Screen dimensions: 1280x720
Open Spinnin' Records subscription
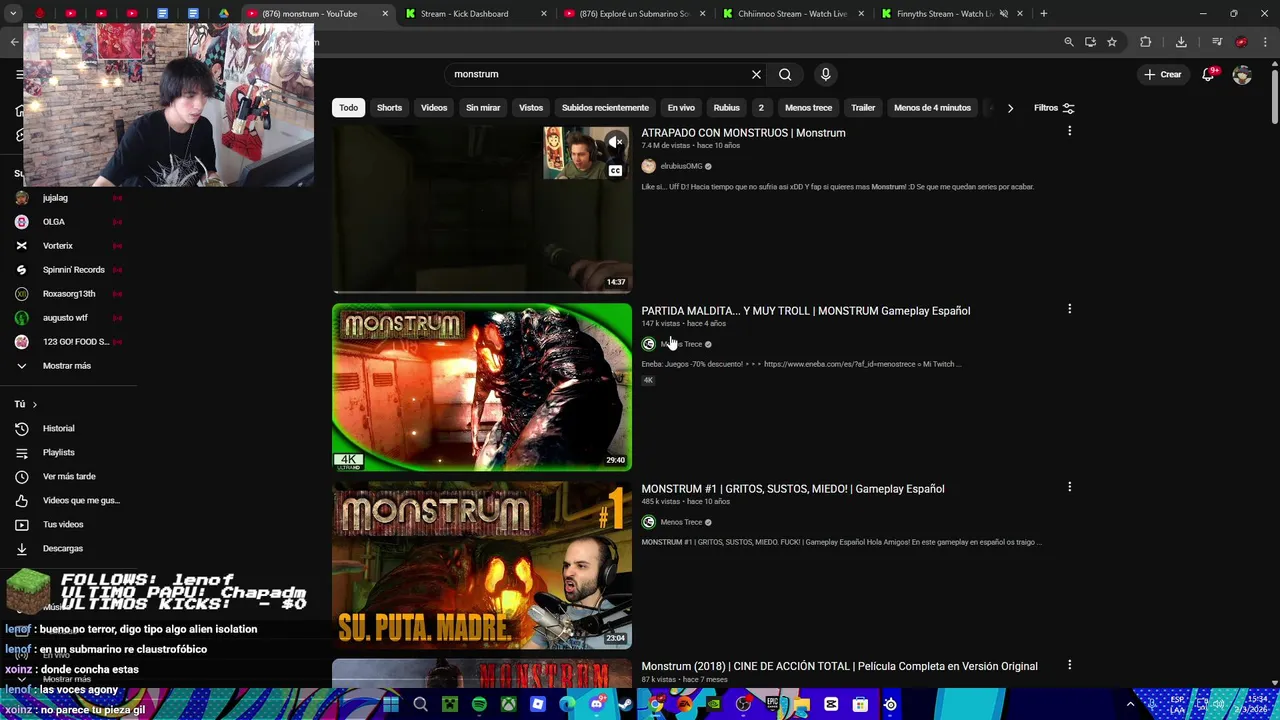click(68, 270)
